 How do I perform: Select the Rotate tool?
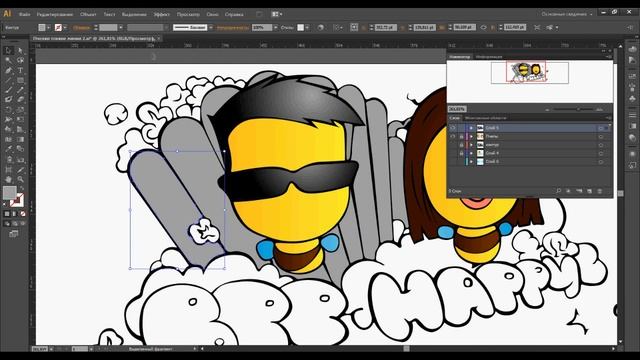click(8, 109)
